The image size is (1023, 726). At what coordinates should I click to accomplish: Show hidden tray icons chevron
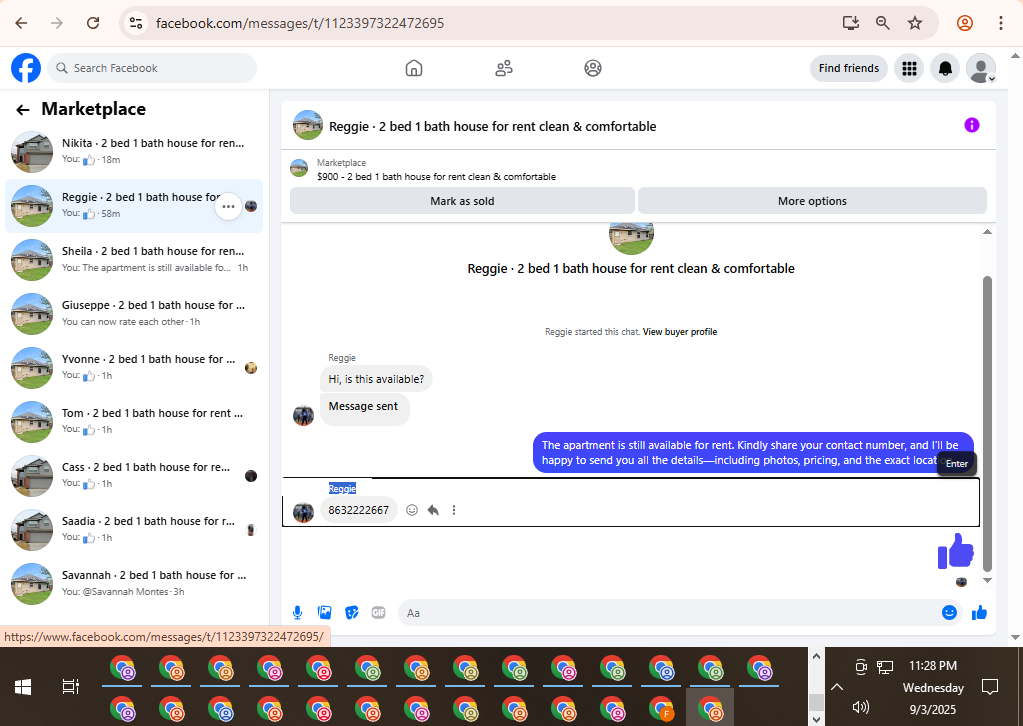point(837,687)
